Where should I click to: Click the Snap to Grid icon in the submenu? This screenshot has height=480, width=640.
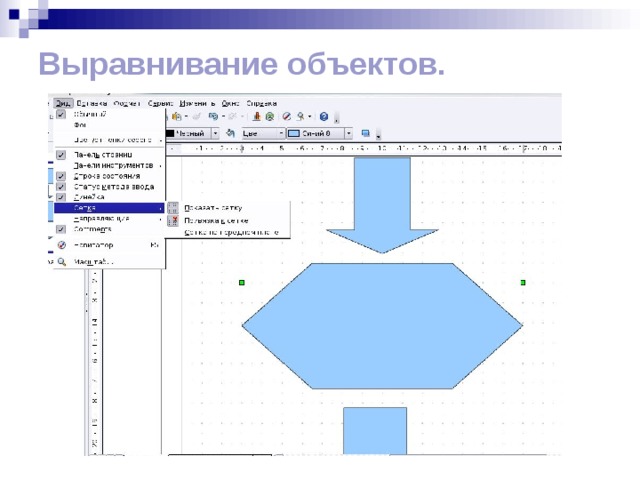[173, 221]
